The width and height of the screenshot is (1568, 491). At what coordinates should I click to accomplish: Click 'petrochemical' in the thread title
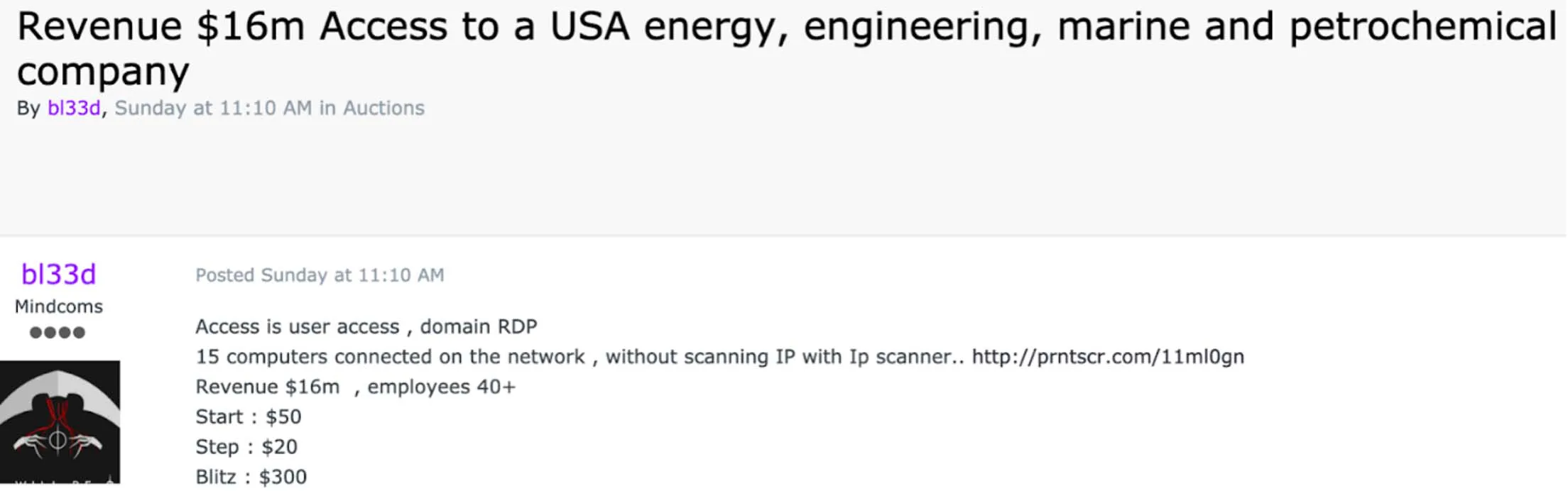pos(1422,27)
